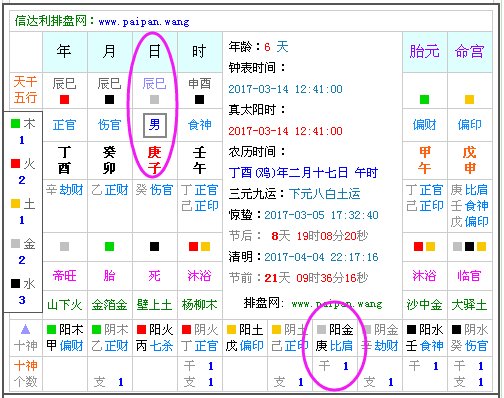Viewport: 504px width, 398px height.
Task: Click the 阳水 壬 食神 cell
Action: pos(425,338)
